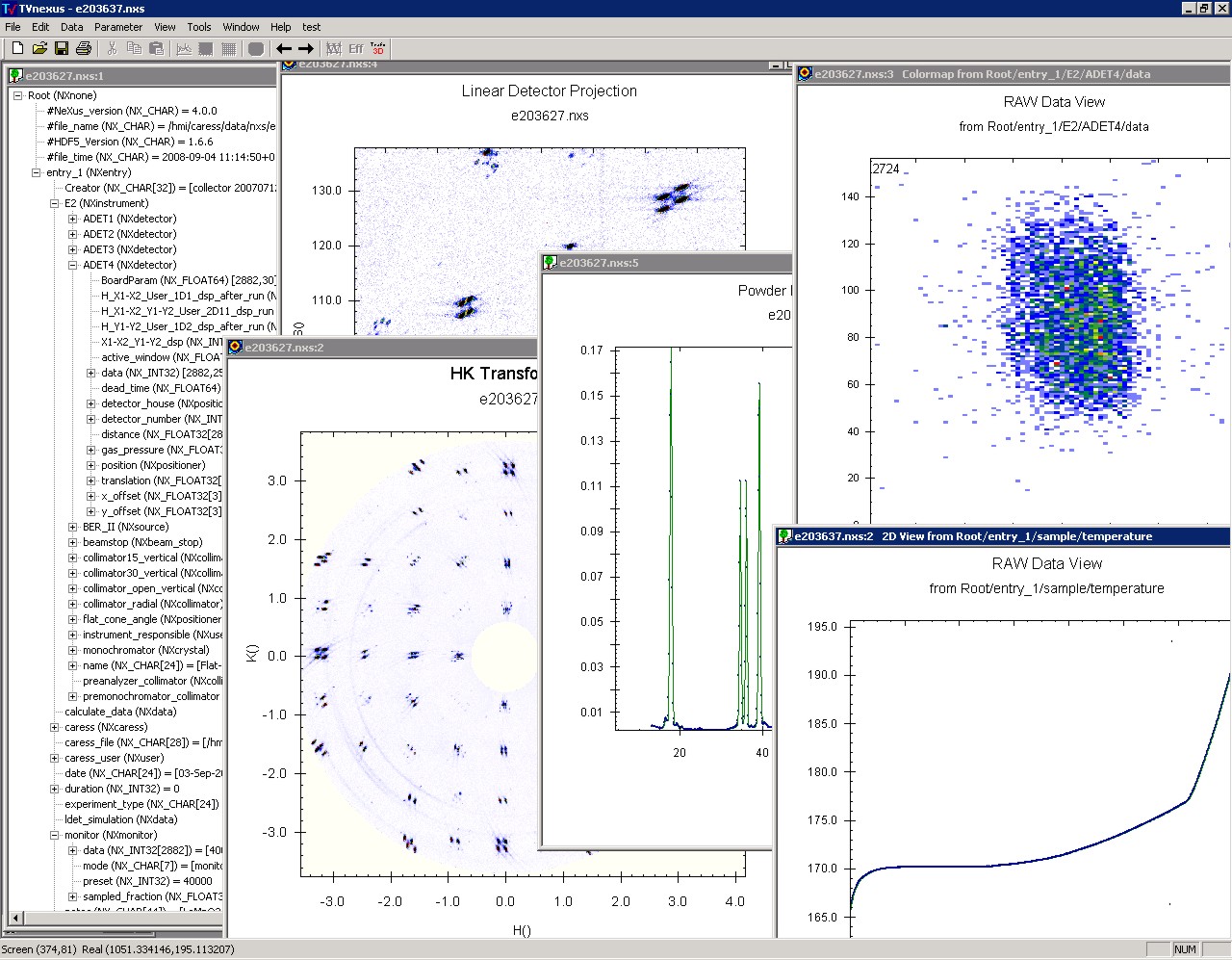Click the tree panel horizontal scrollbar
The width and height of the screenshot is (1232, 960).
pos(115,919)
